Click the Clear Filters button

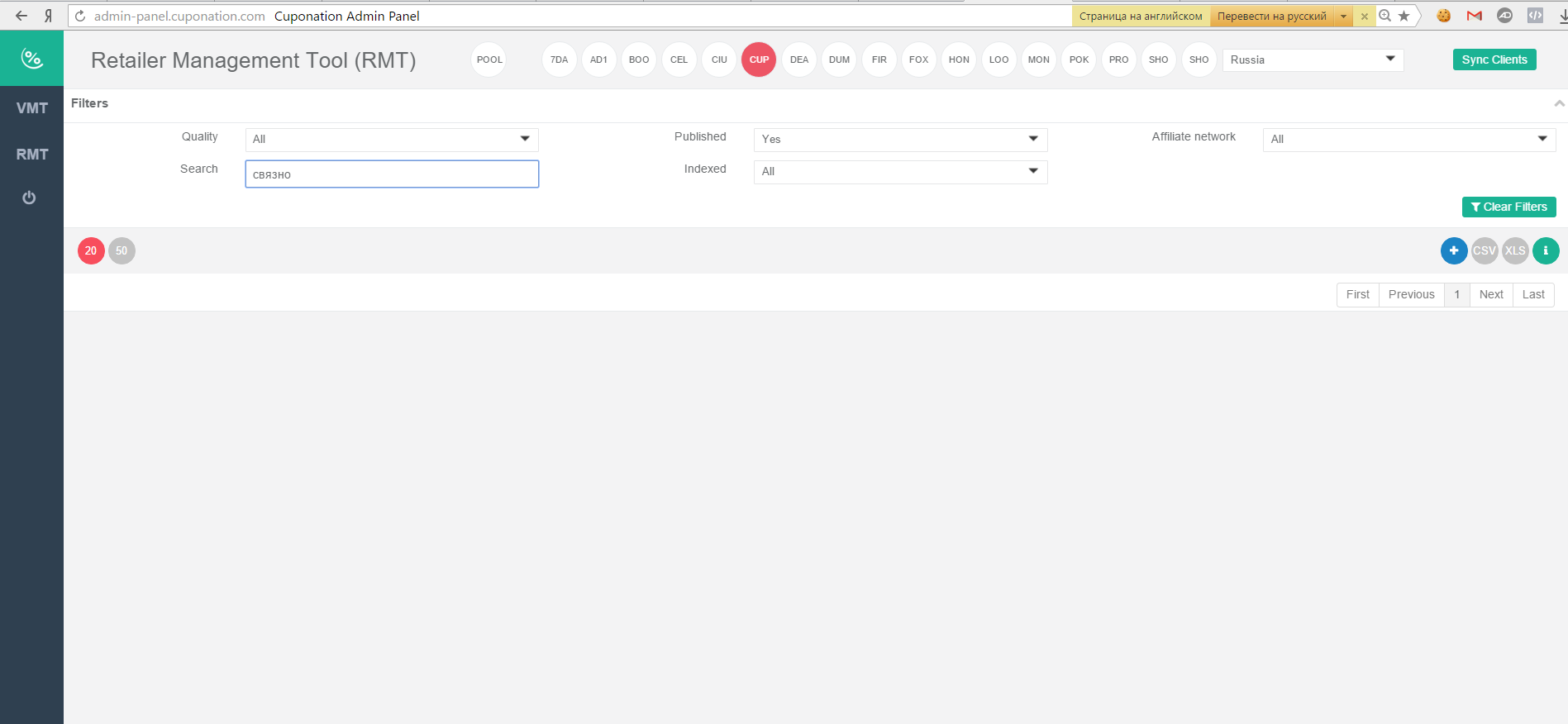click(1508, 207)
